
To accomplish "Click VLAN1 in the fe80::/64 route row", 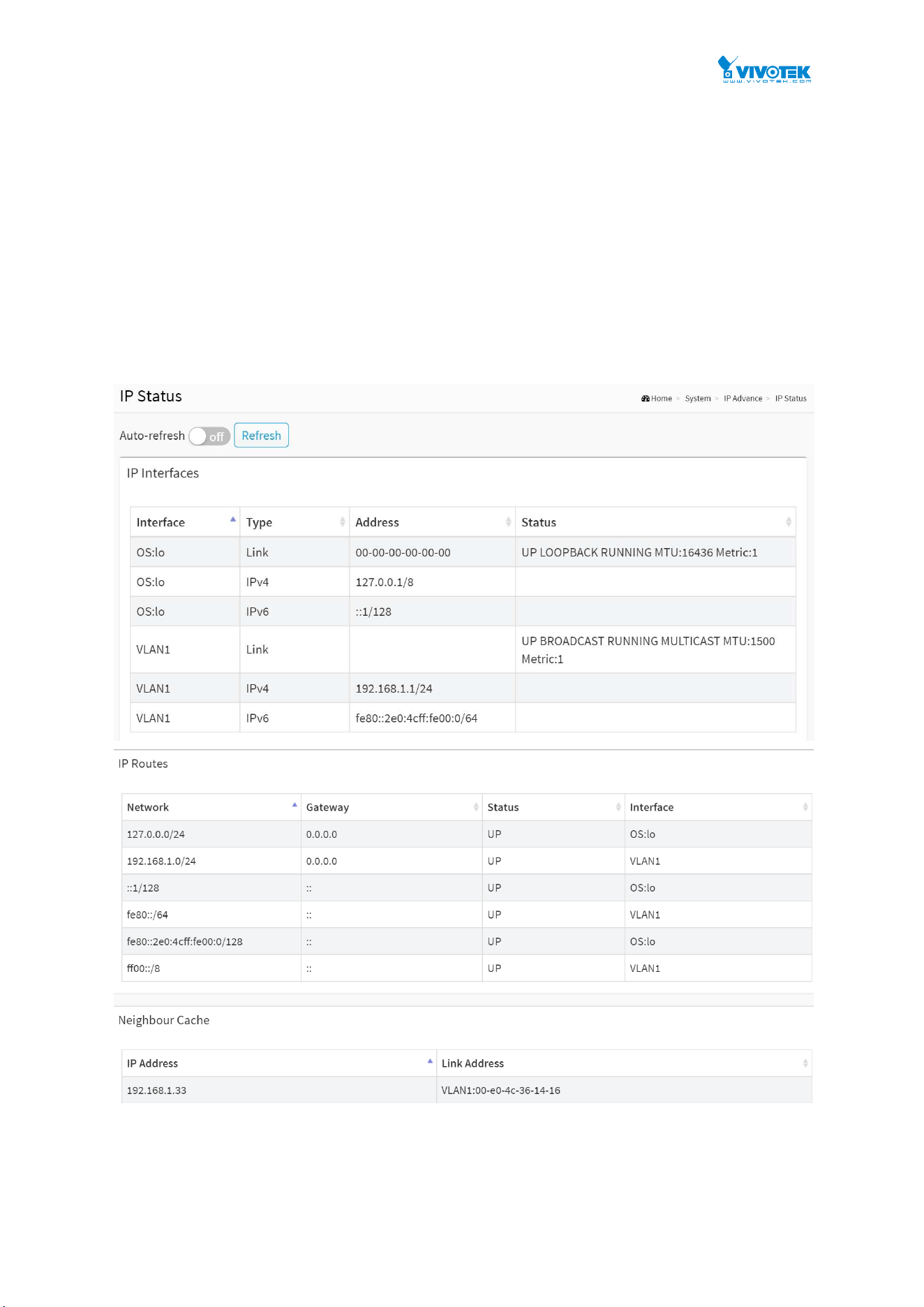I will click(x=645, y=915).
